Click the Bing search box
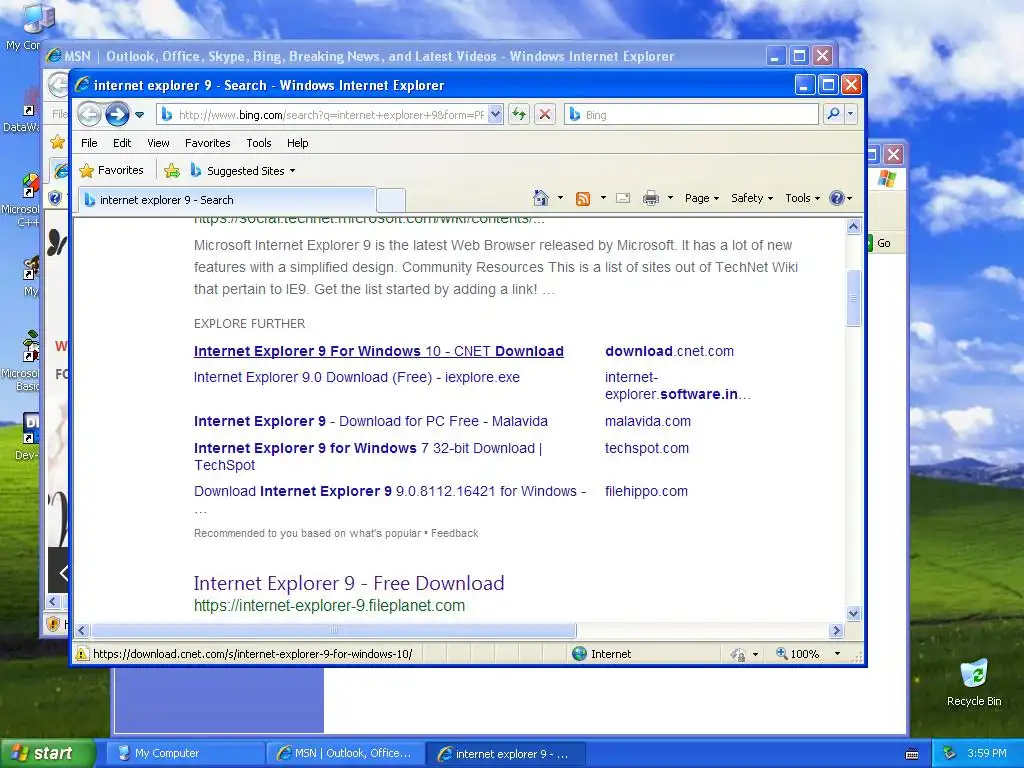This screenshot has height=768, width=1024. (x=692, y=114)
